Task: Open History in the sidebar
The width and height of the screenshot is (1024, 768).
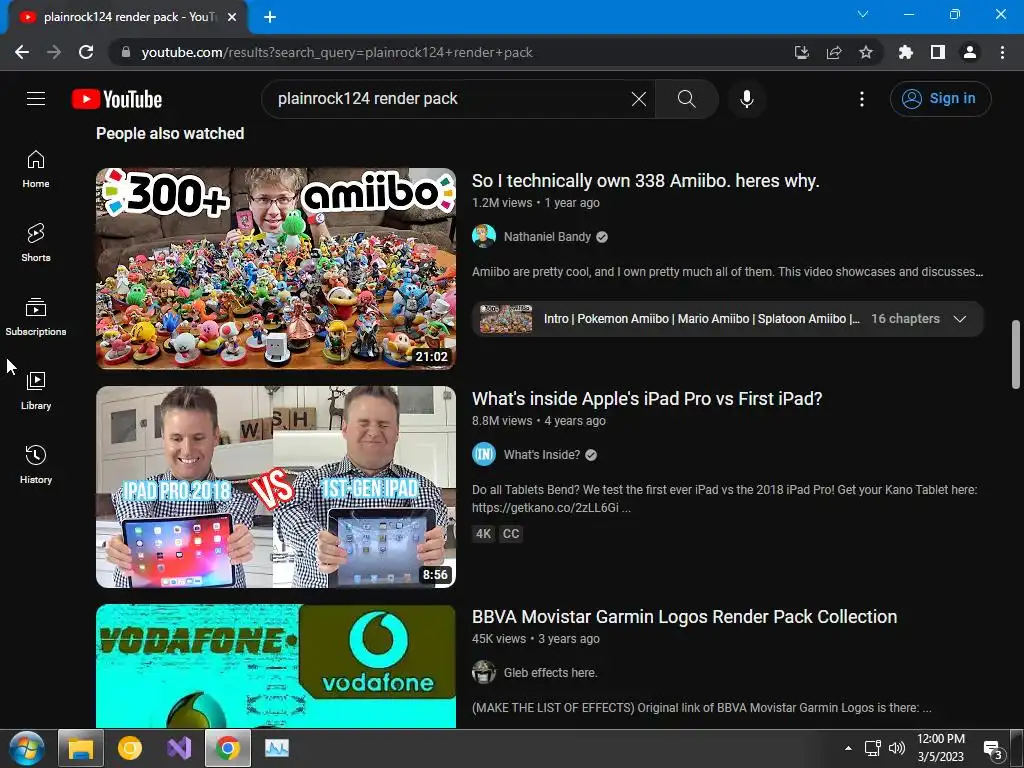Action: tap(36, 464)
